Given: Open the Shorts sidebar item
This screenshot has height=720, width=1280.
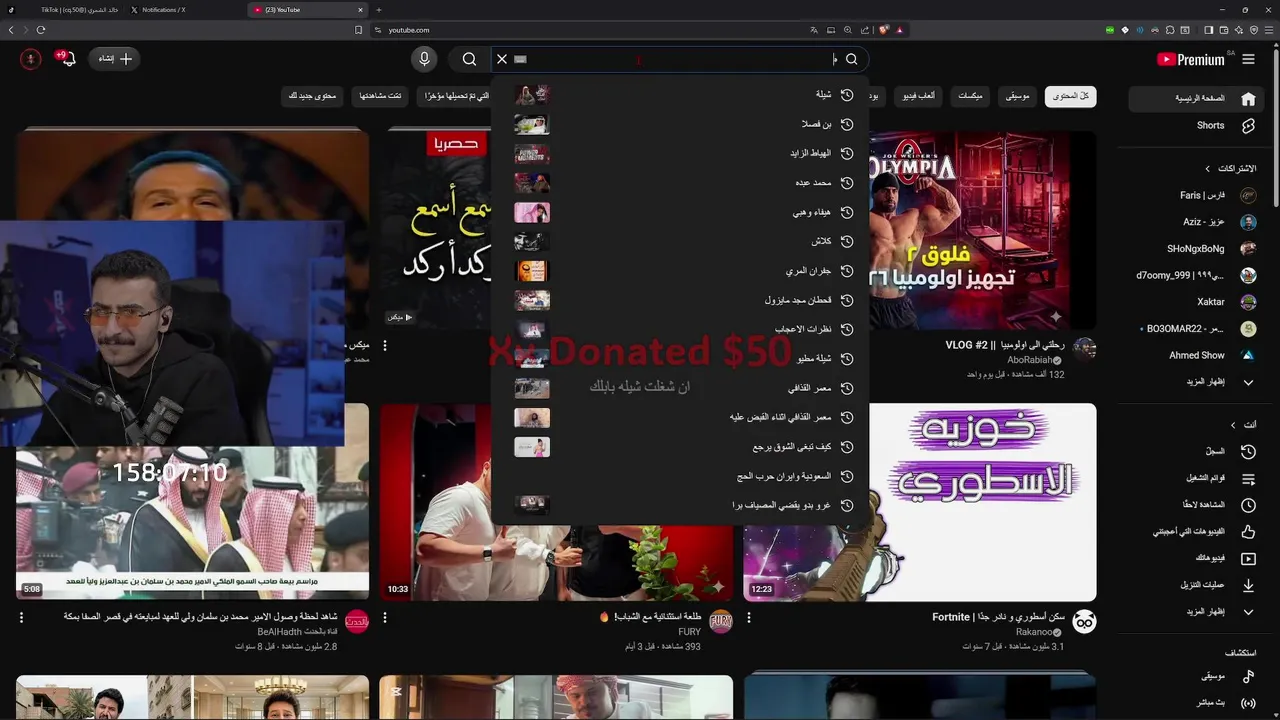Looking at the screenshot, I should [x=1194, y=126].
